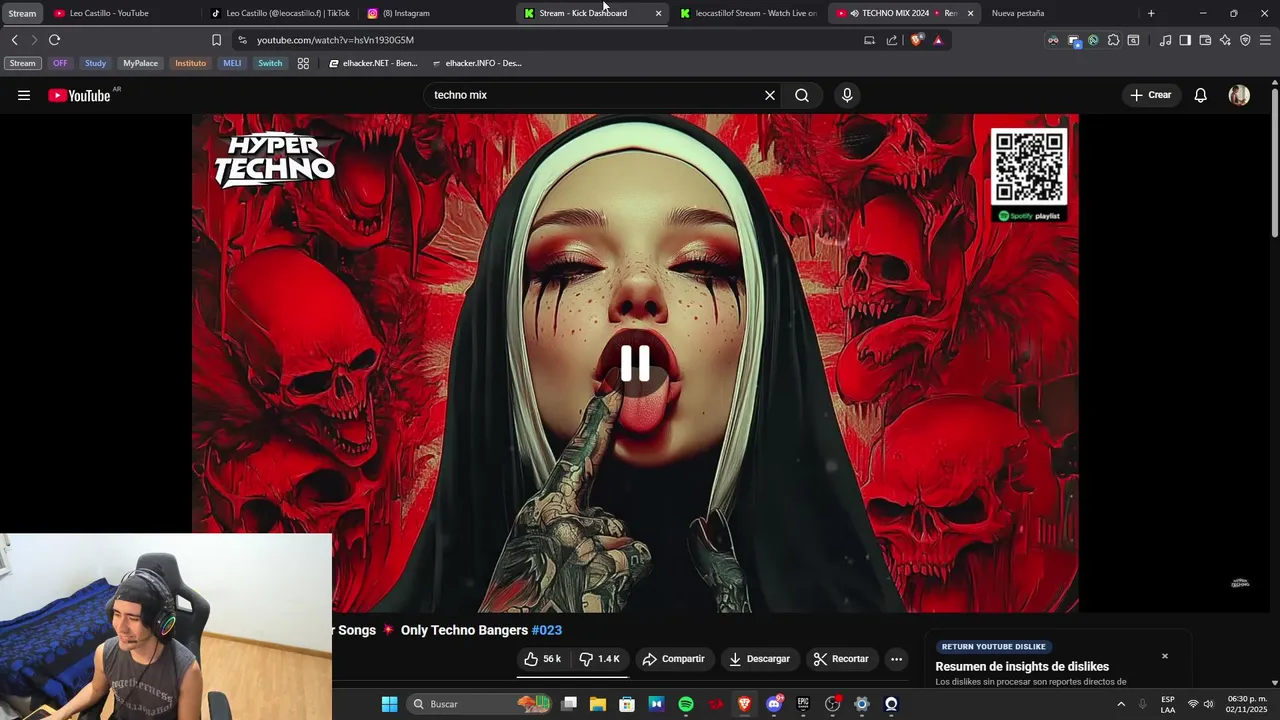This screenshot has height=720, width=1280.
Task: Open the Switch bookmark folder
Action: tap(270, 63)
